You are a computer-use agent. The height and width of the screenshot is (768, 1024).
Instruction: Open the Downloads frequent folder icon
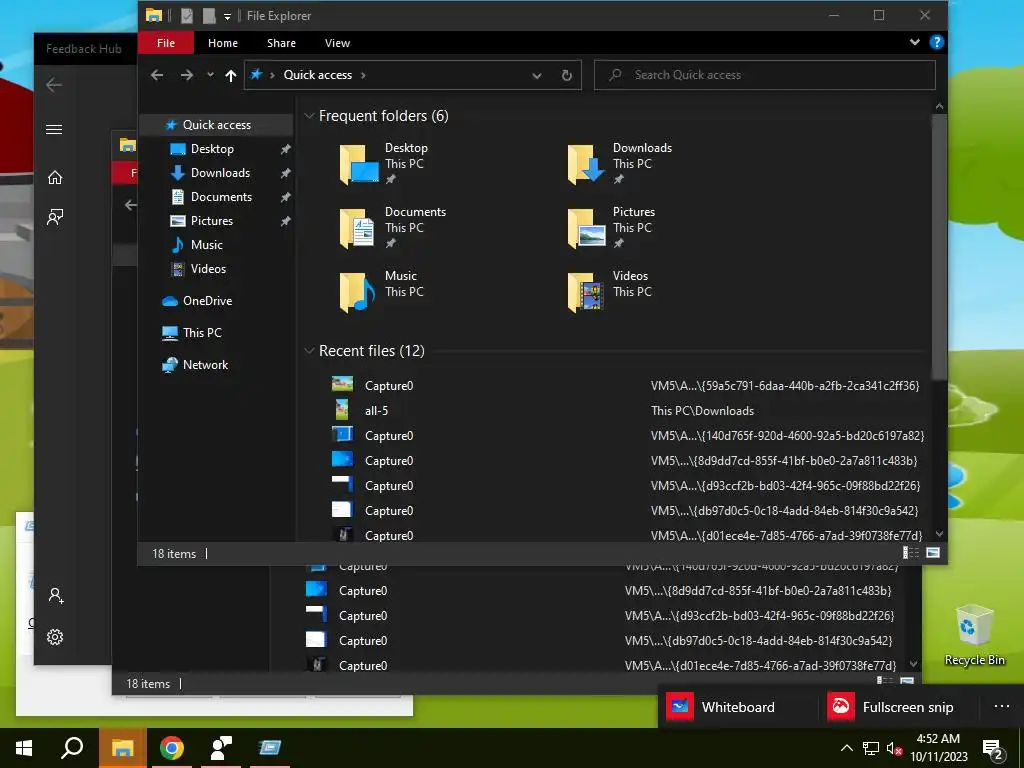coord(586,165)
